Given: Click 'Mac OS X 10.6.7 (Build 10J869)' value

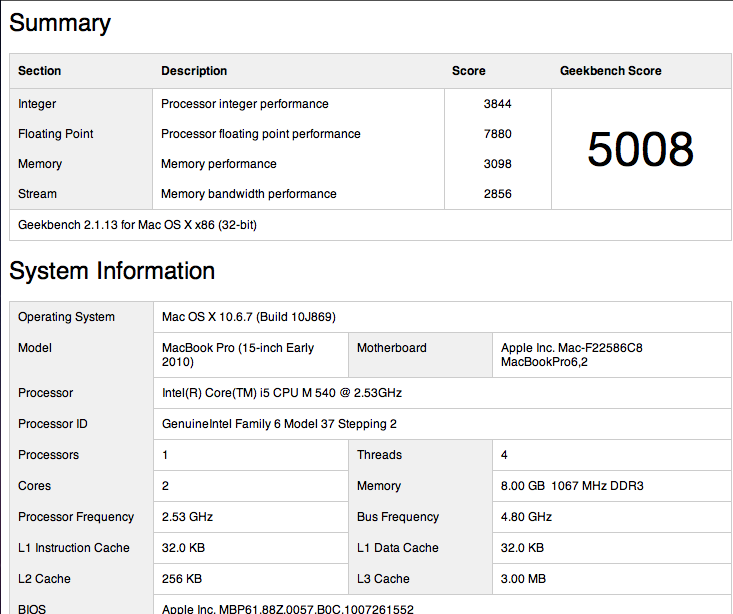Looking at the screenshot, I should click(249, 317).
